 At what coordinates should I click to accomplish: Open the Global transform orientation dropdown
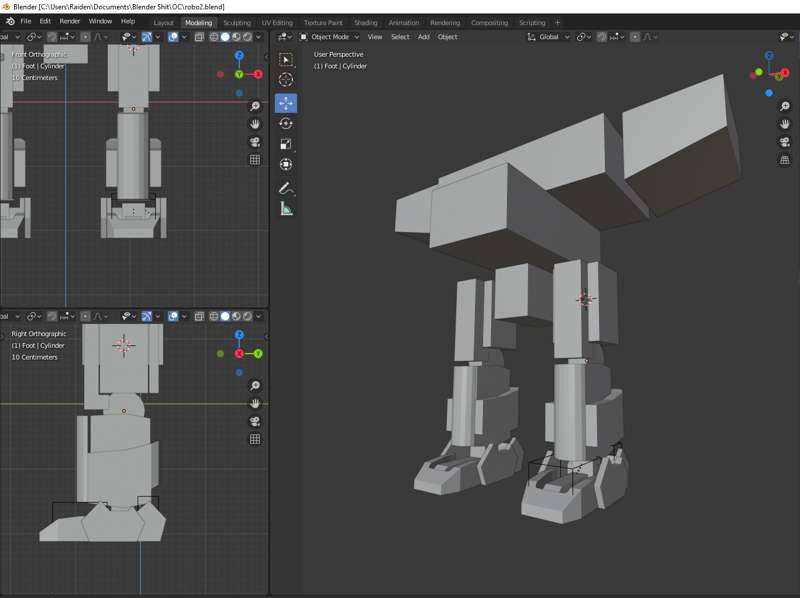click(548, 37)
